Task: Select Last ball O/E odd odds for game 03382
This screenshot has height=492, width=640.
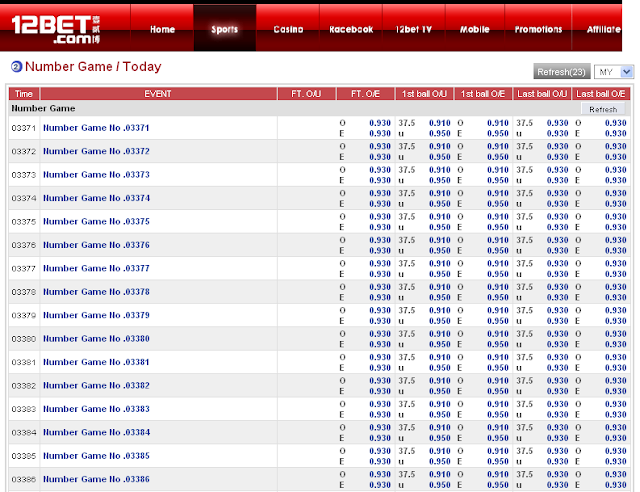Action: tap(616, 381)
